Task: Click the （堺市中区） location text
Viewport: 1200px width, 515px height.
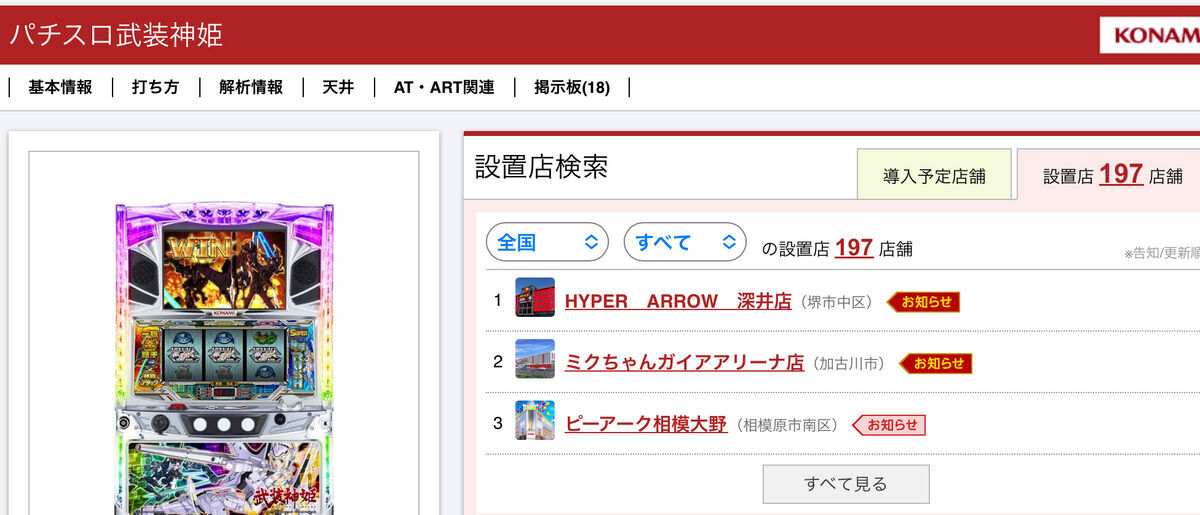Action: tap(836, 302)
